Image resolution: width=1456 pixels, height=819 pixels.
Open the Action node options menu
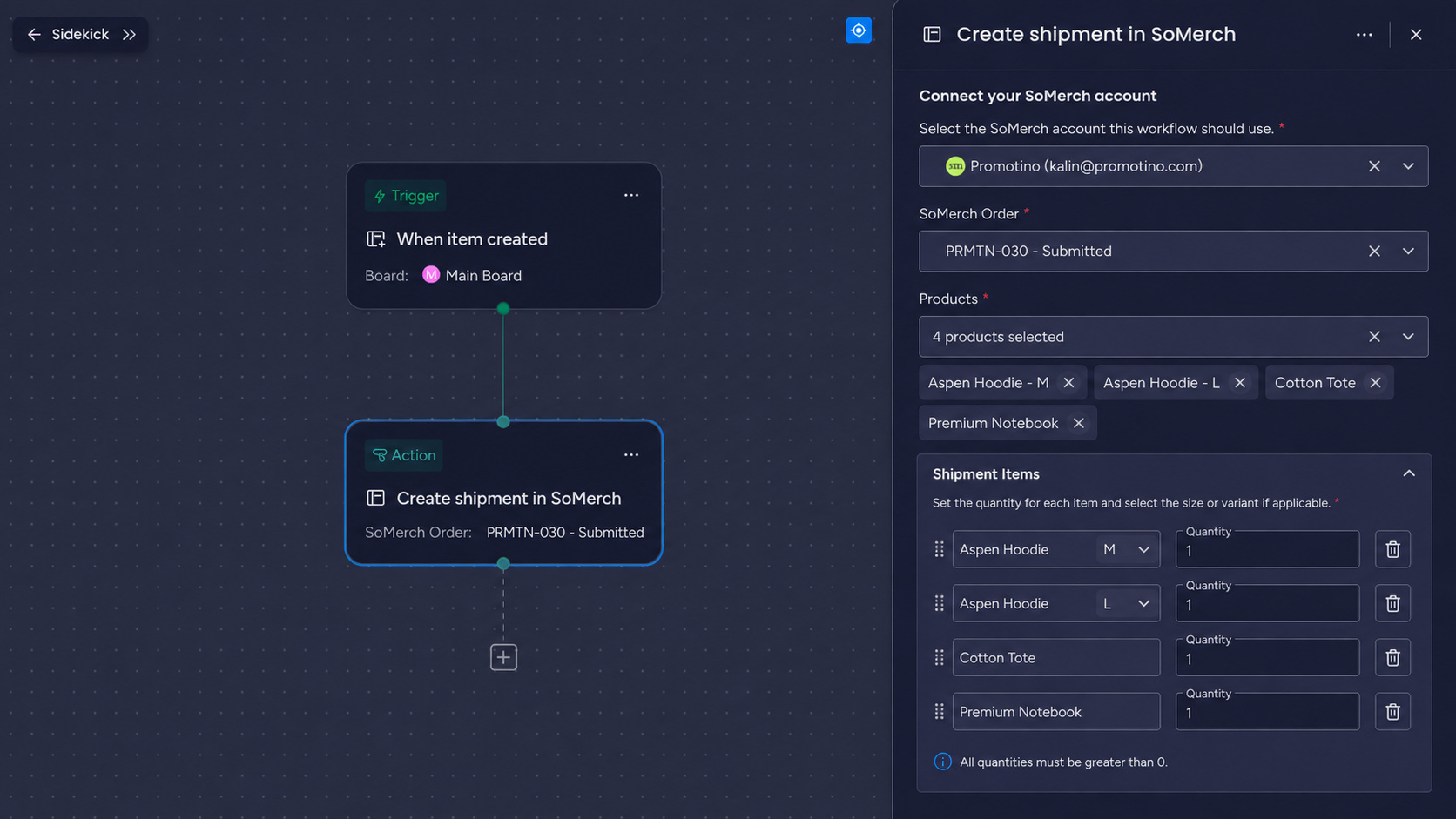point(631,454)
